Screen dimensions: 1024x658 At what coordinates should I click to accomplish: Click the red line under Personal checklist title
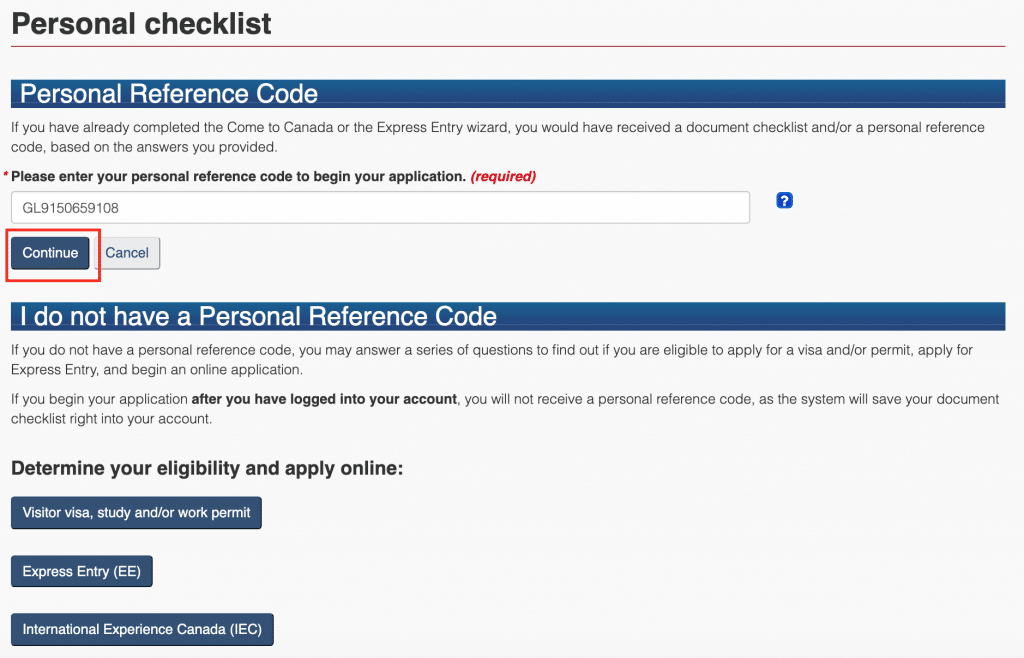(x=508, y=46)
